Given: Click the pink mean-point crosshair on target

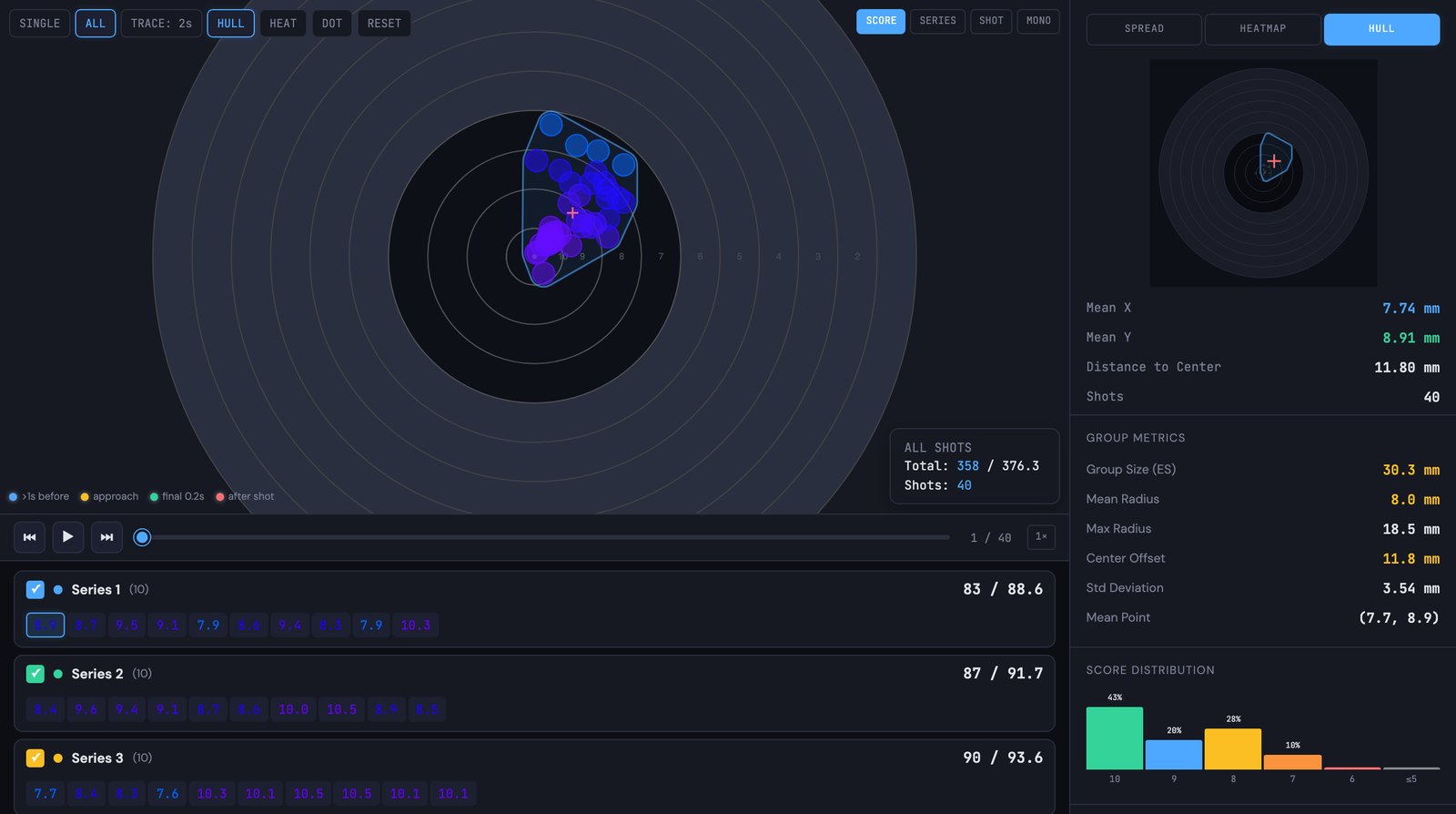Looking at the screenshot, I should pos(572,213).
